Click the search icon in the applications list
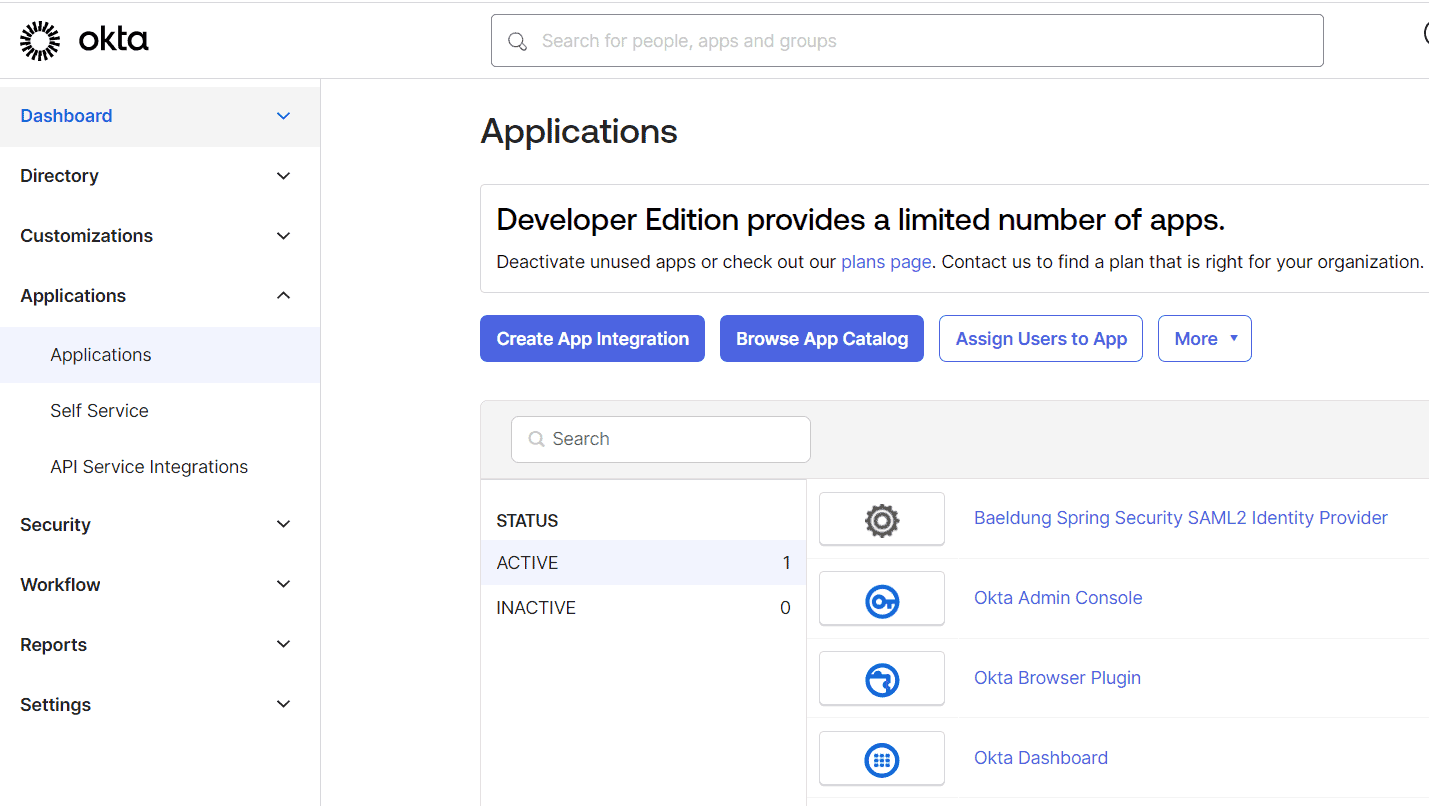Image resolution: width=1429 pixels, height=806 pixels. (x=537, y=439)
